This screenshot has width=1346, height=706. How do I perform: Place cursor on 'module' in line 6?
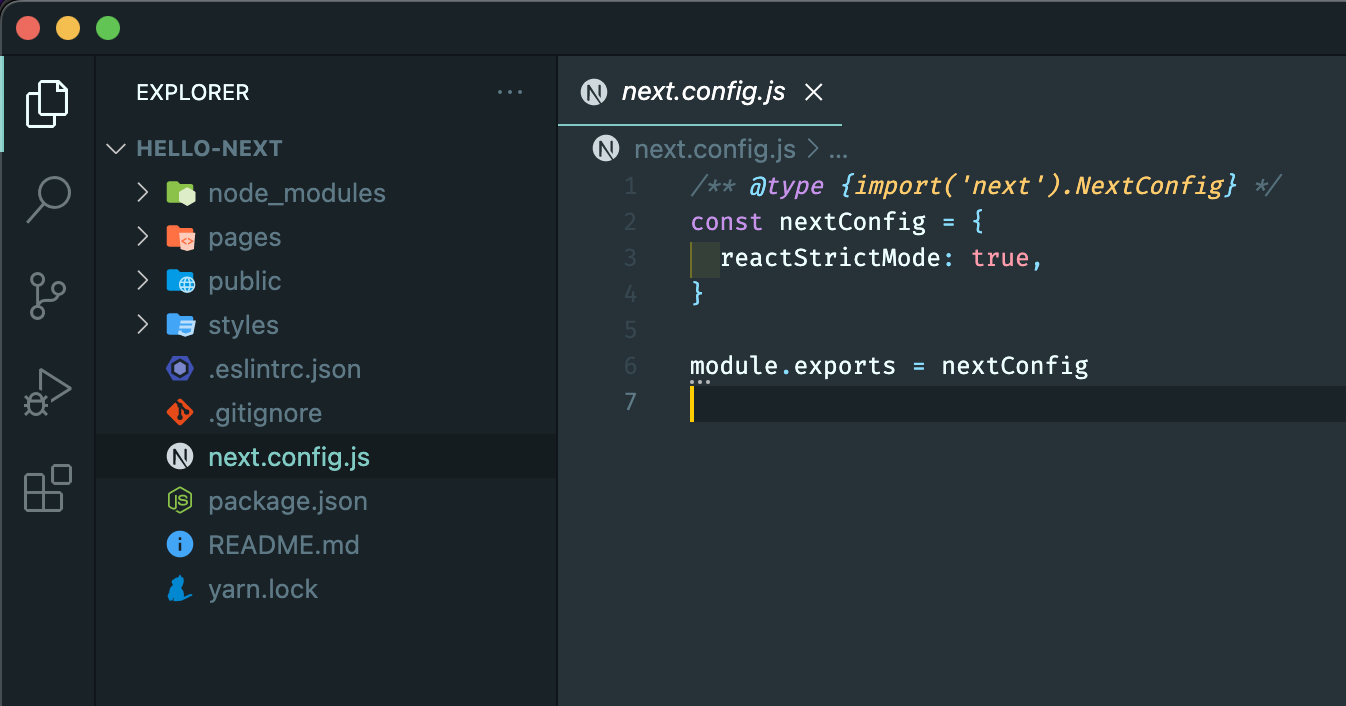tap(734, 366)
